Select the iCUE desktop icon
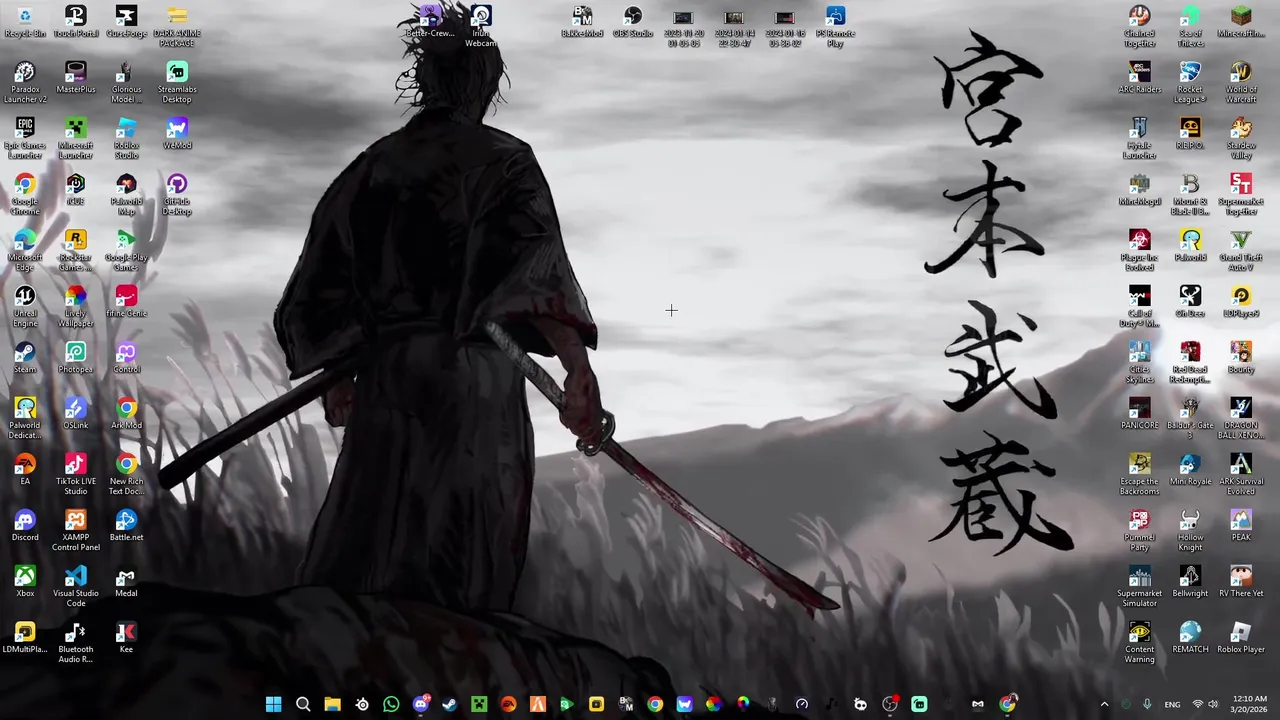Image resolution: width=1280 pixels, height=720 pixels. pos(76,190)
